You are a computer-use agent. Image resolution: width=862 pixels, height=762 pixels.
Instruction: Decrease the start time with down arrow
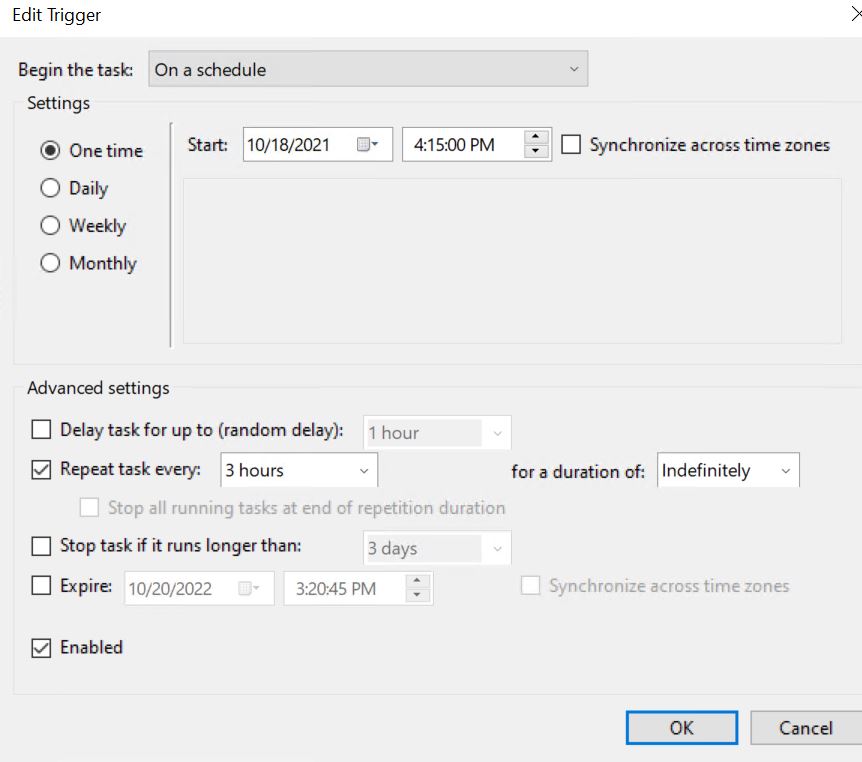click(x=536, y=151)
